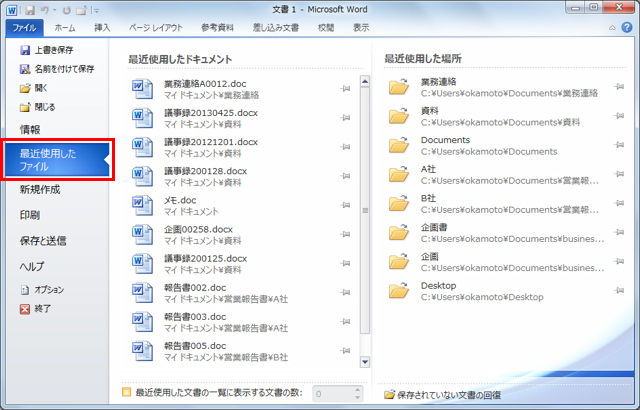Switch to the 校閲 ribbon tab
Image resolution: width=640 pixels, height=410 pixels.
point(326,28)
